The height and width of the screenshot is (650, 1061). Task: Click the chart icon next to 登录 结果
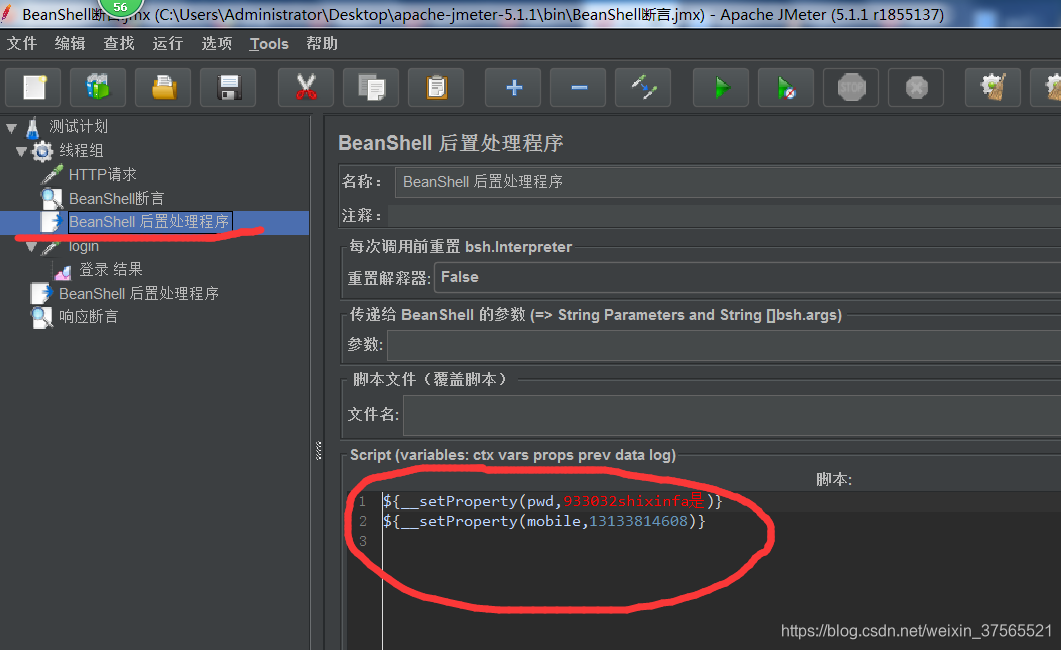63,271
